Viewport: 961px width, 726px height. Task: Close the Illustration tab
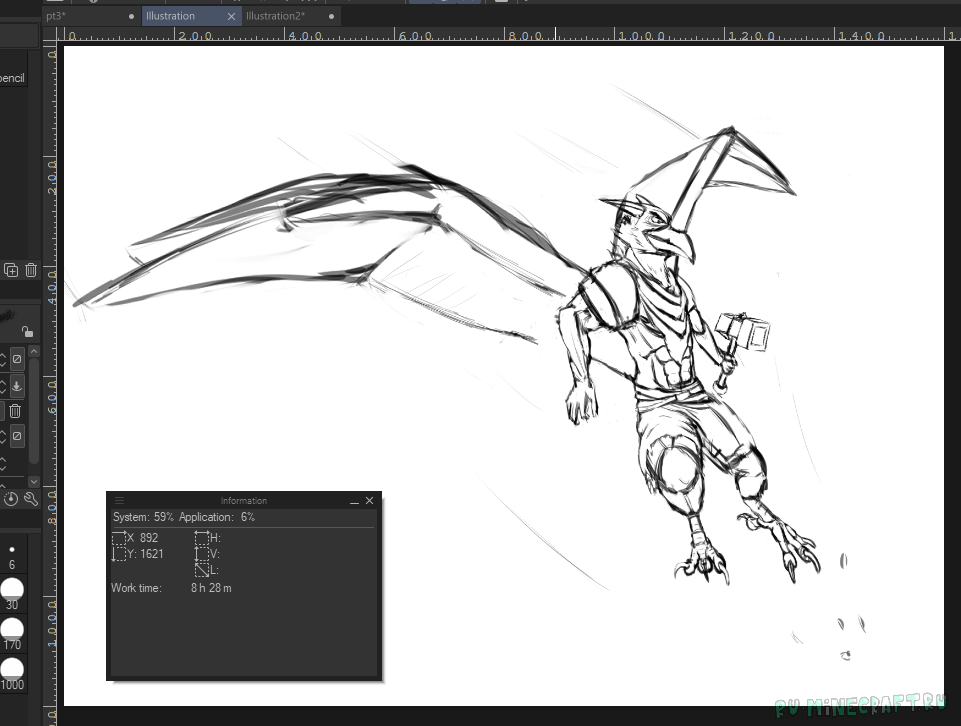pos(232,16)
